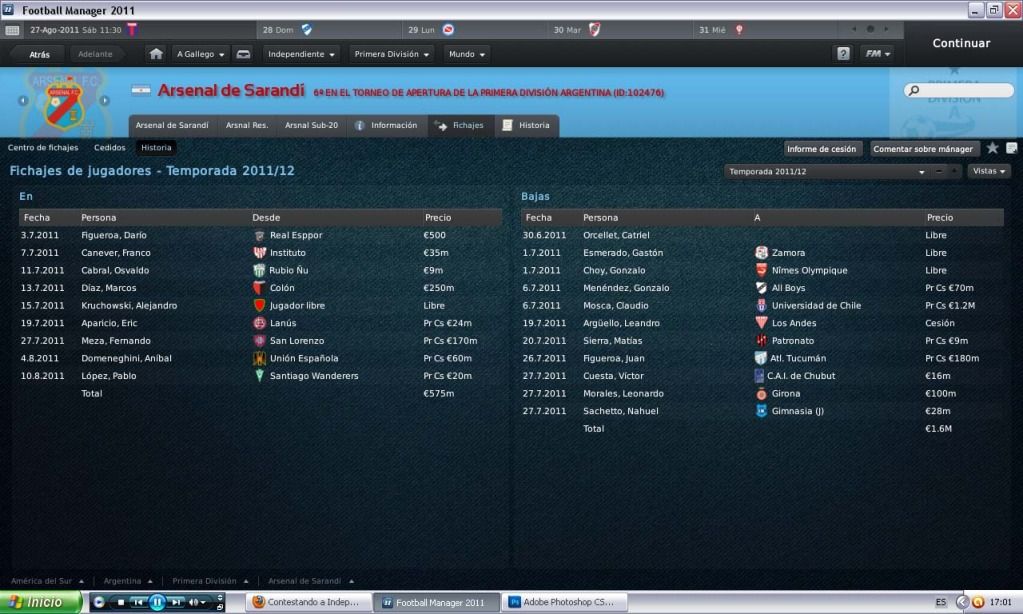Stop playback in the taskbar media player
This screenshot has height=614, width=1023.
(x=121, y=602)
